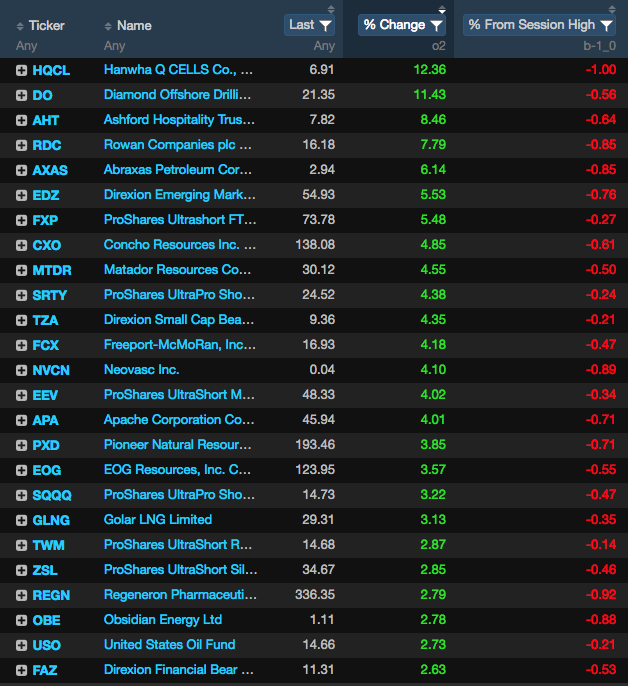Edit the Ticker filter field showing Any
Screen dimensions: 628x686
coord(27,46)
